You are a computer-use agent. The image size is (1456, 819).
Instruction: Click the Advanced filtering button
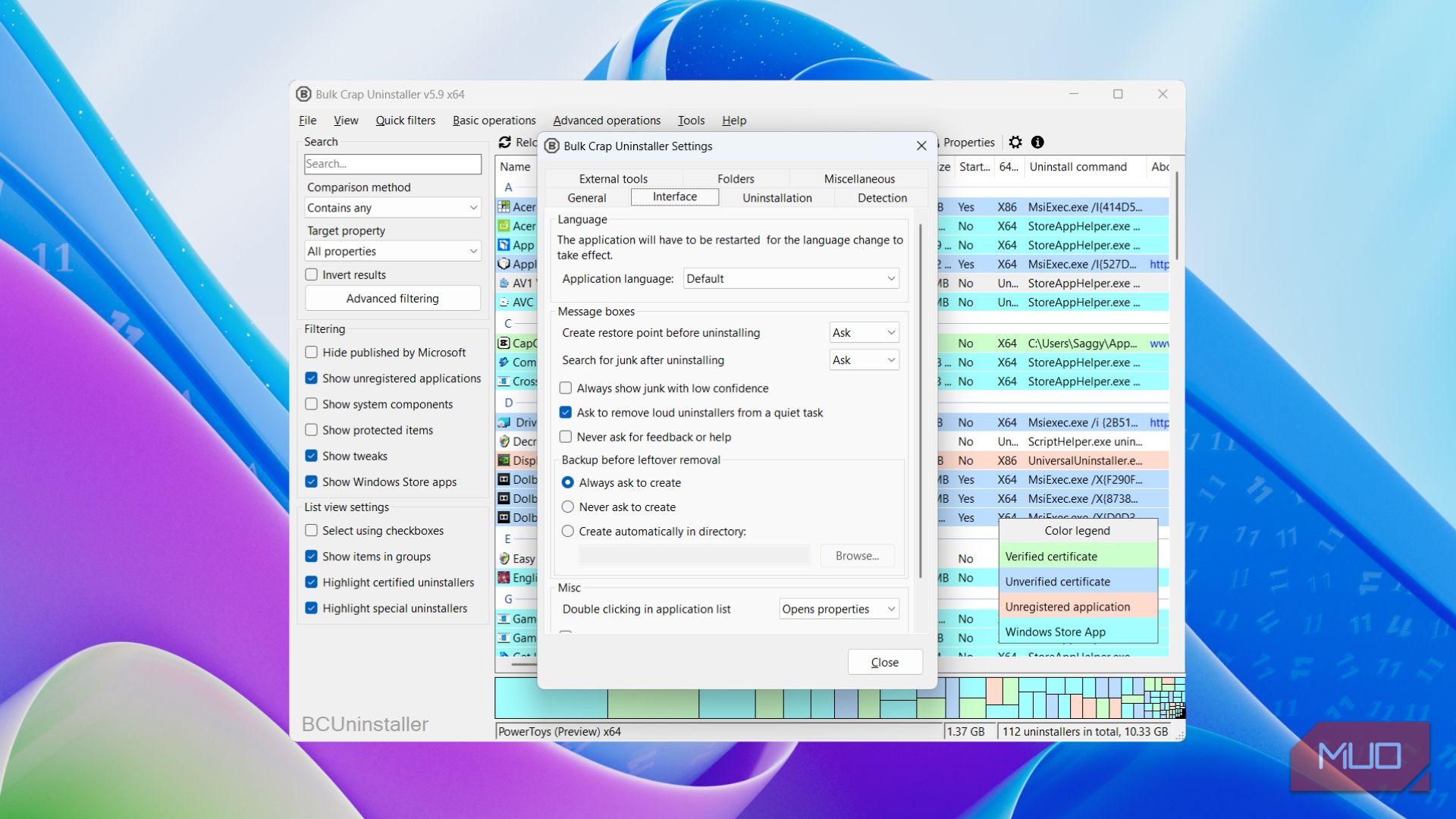[x=393, y=298]
